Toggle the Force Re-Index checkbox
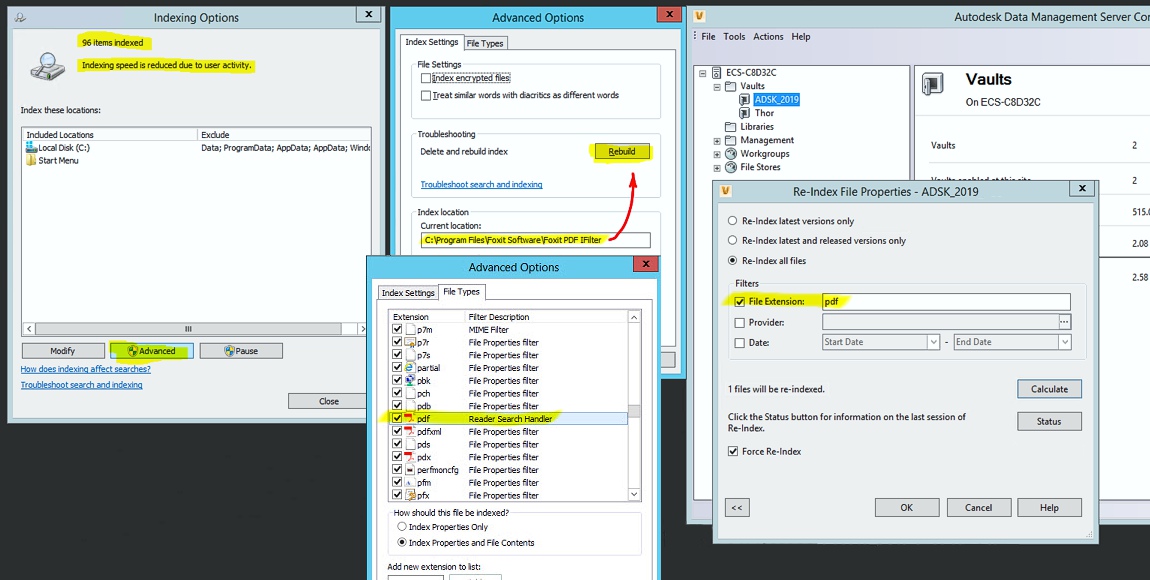The image size is (1150, 580). [733, 452]
